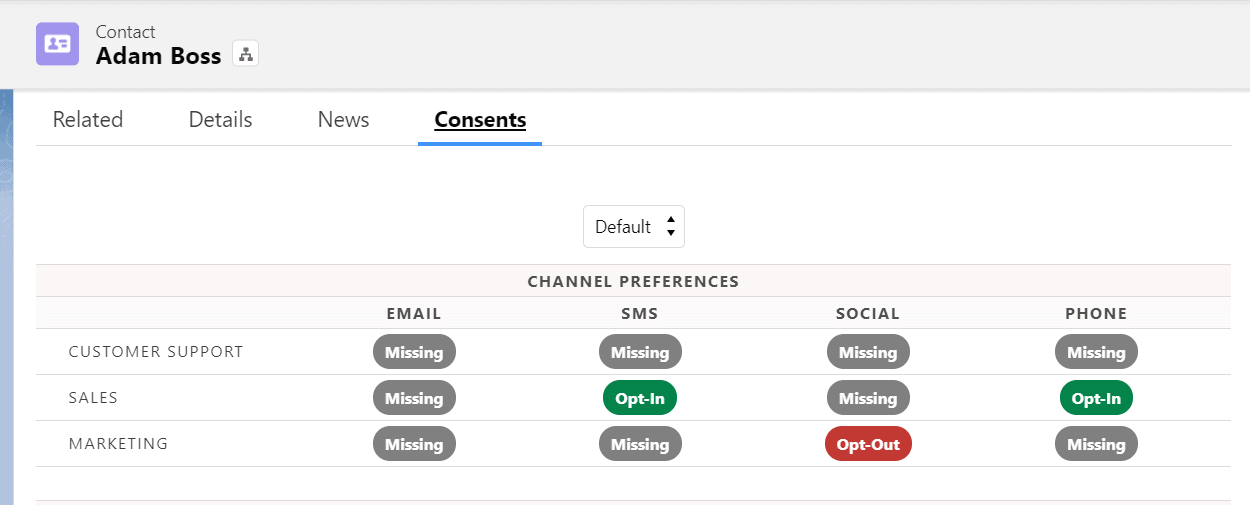
Task: Toggle Customer Support Phone Missing badge
Action: (1096, 352)
